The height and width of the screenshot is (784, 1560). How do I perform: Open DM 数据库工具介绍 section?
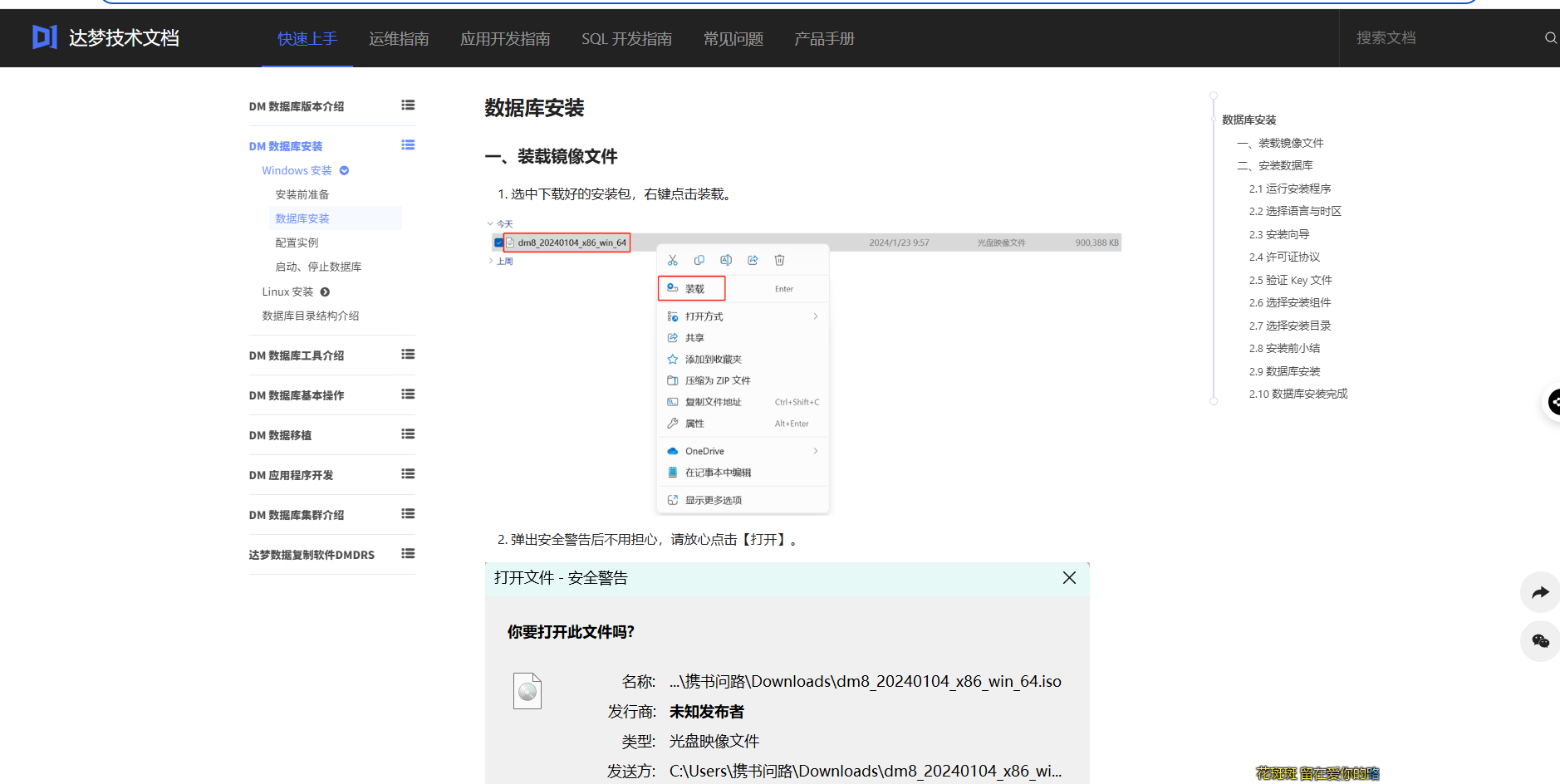[x=297, y=355]
